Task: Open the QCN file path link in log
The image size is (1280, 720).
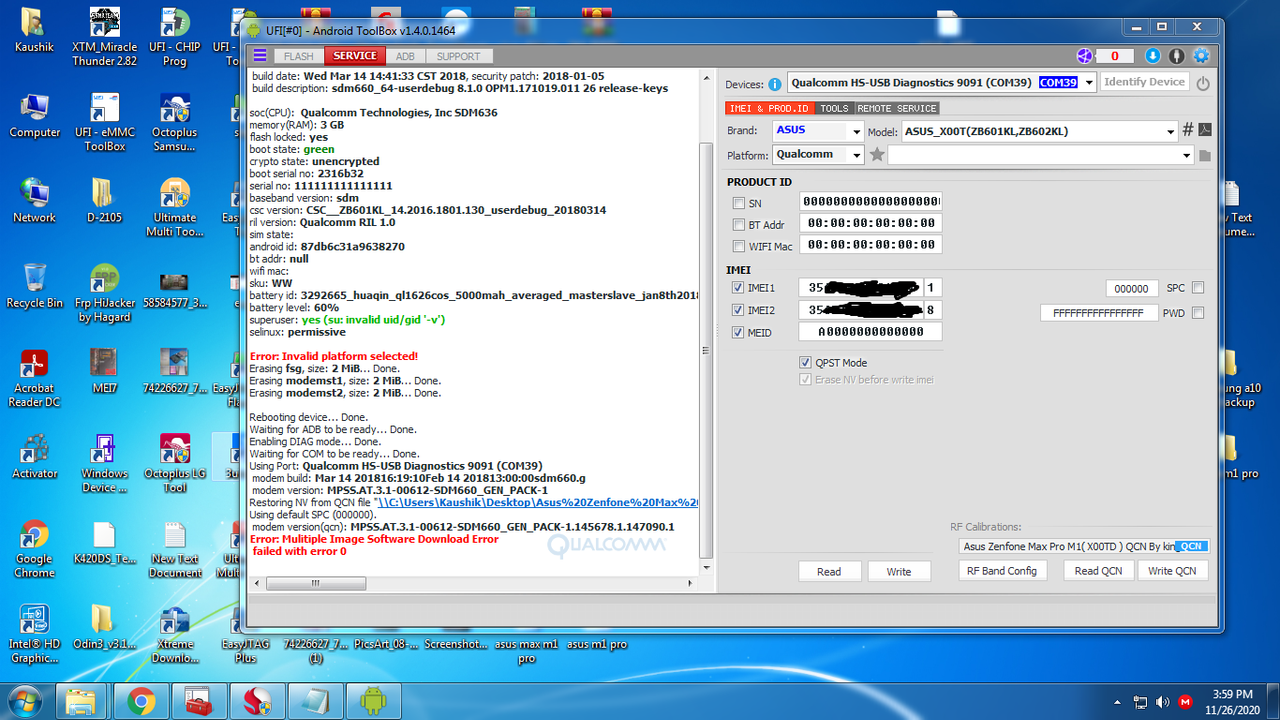Action: (x=536, y=502)
